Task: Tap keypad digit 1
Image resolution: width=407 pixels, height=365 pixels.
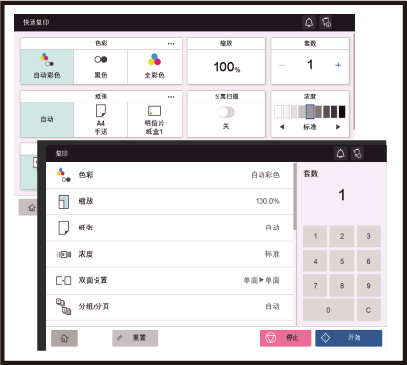Action: pyautogui.click(x=315, y=236)
